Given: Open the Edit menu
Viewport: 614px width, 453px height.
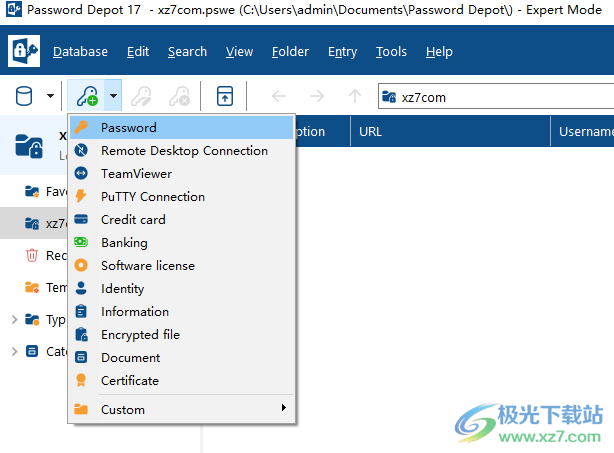Looking at the screenshot, I should pos(138,52).
